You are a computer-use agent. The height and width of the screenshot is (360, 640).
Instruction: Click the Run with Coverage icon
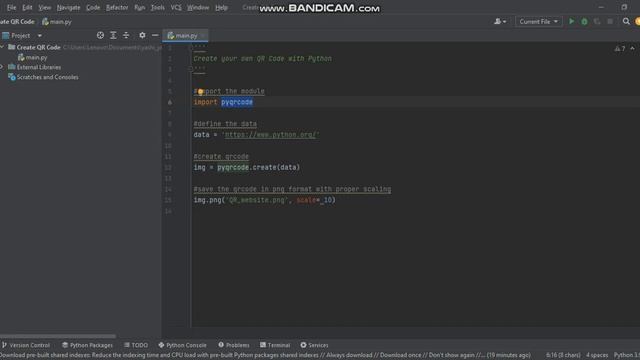point(597,21)
